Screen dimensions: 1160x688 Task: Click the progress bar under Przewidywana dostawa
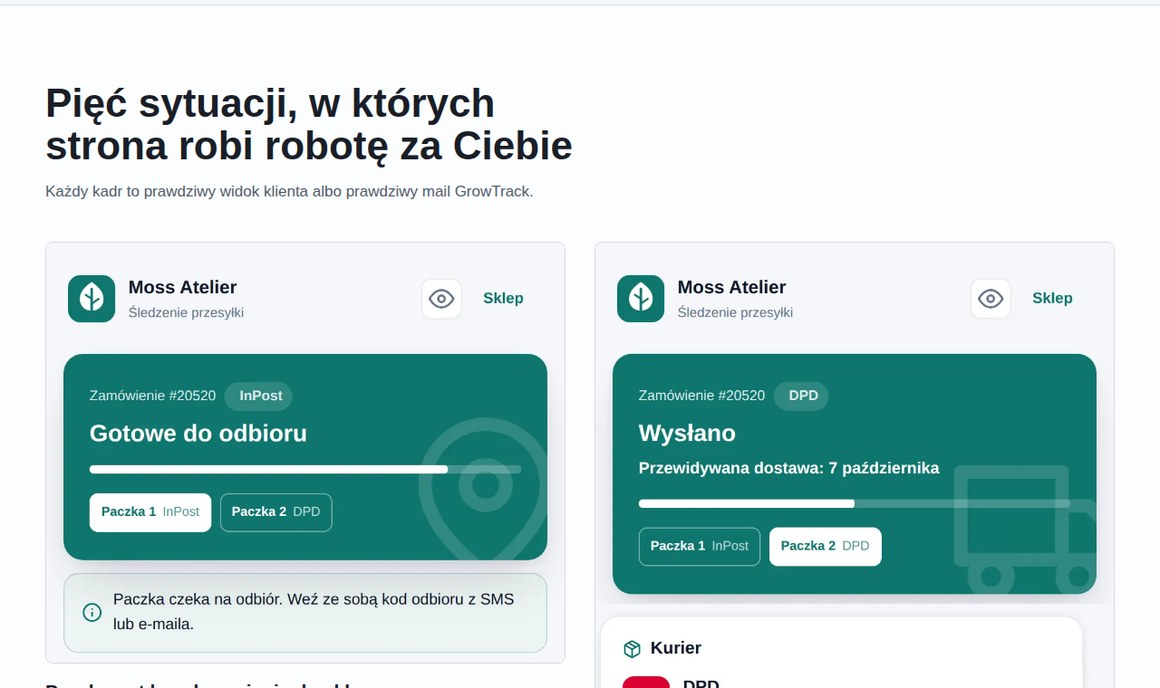854,504
